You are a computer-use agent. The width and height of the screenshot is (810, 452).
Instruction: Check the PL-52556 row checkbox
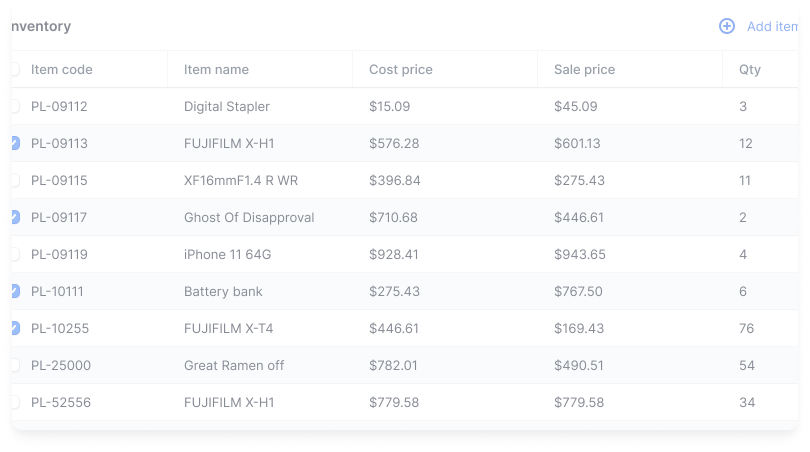tap(15, 402)
